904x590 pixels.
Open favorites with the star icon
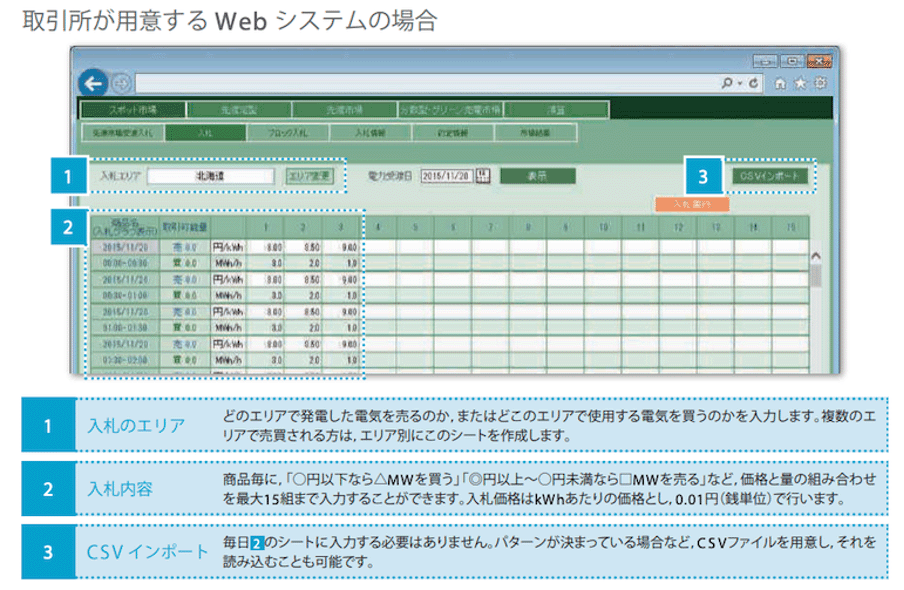coord(802,84)
